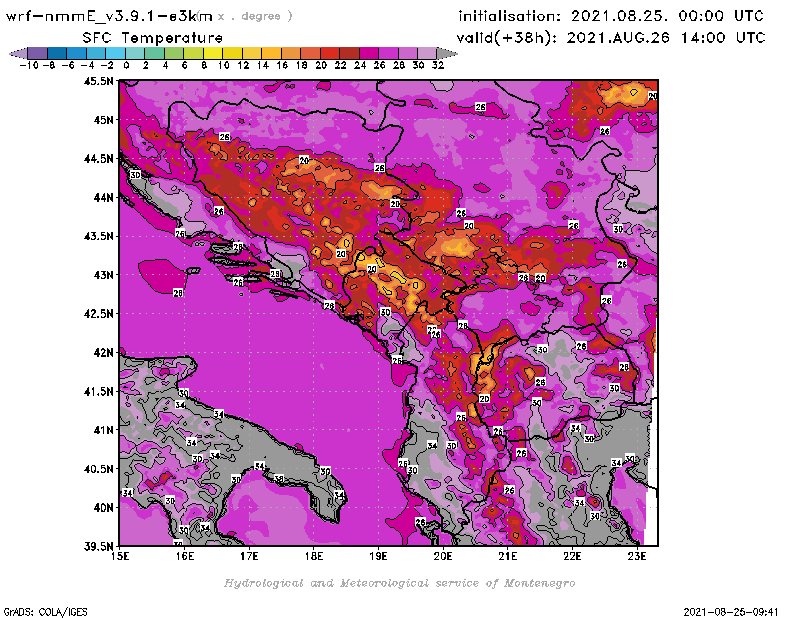Select the 19E longitude label
This screenshot has width=800, height=618.
(379, 556)
